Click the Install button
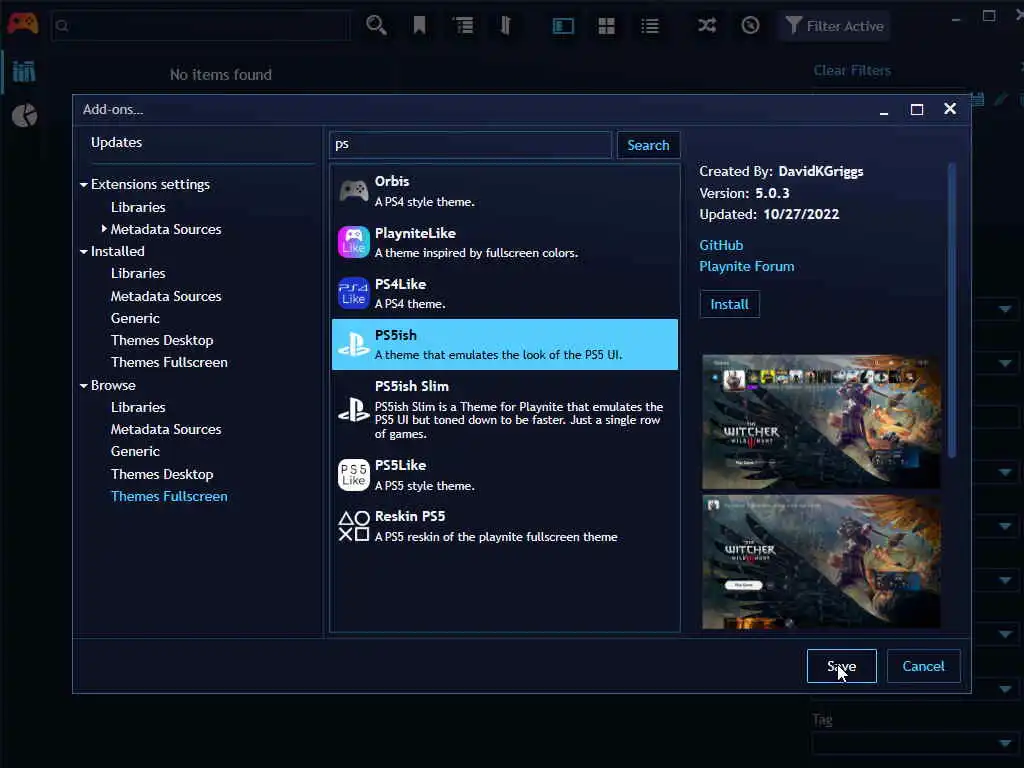Viewport: 1024px width, 768px height. [x=729, y=304]
